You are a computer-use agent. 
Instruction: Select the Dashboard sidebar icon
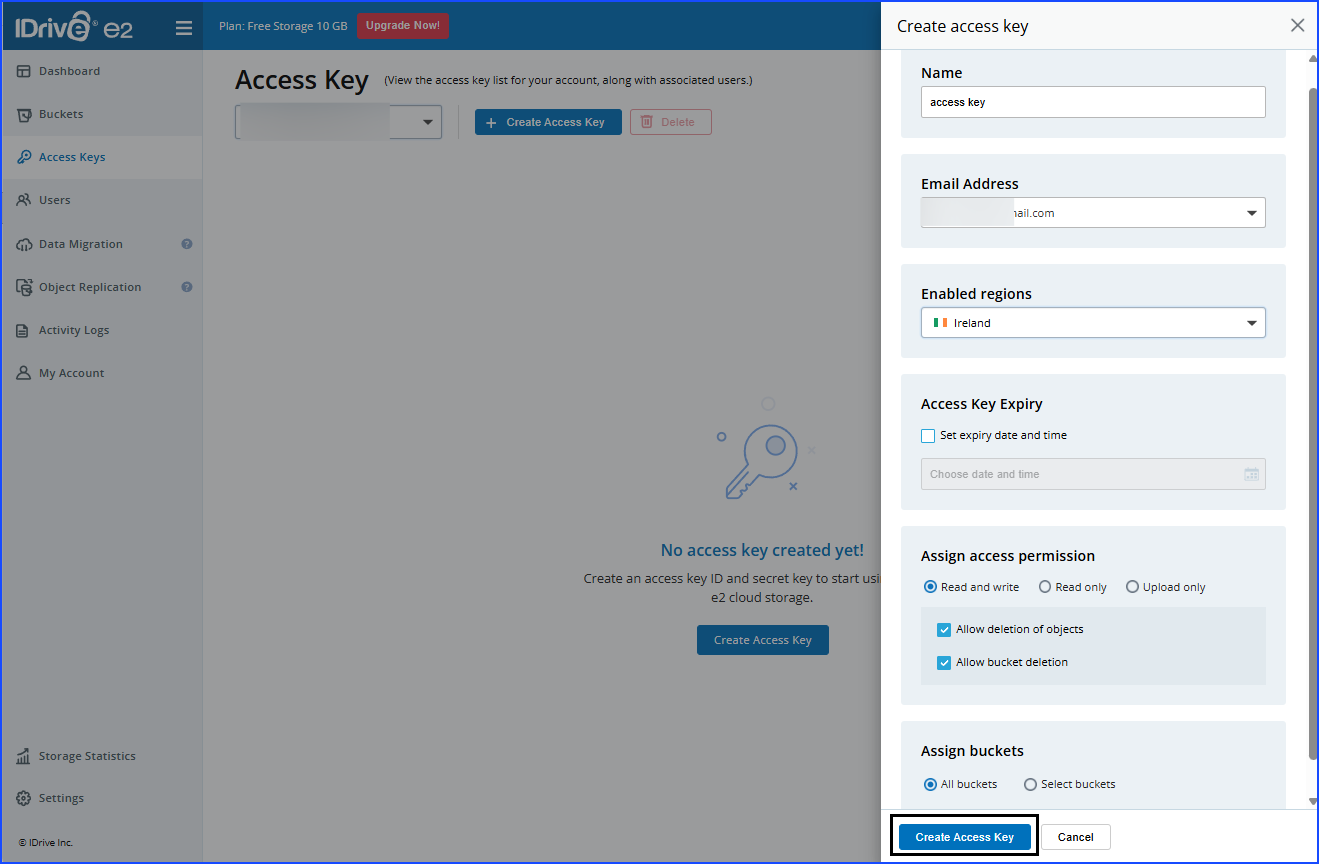22,70
